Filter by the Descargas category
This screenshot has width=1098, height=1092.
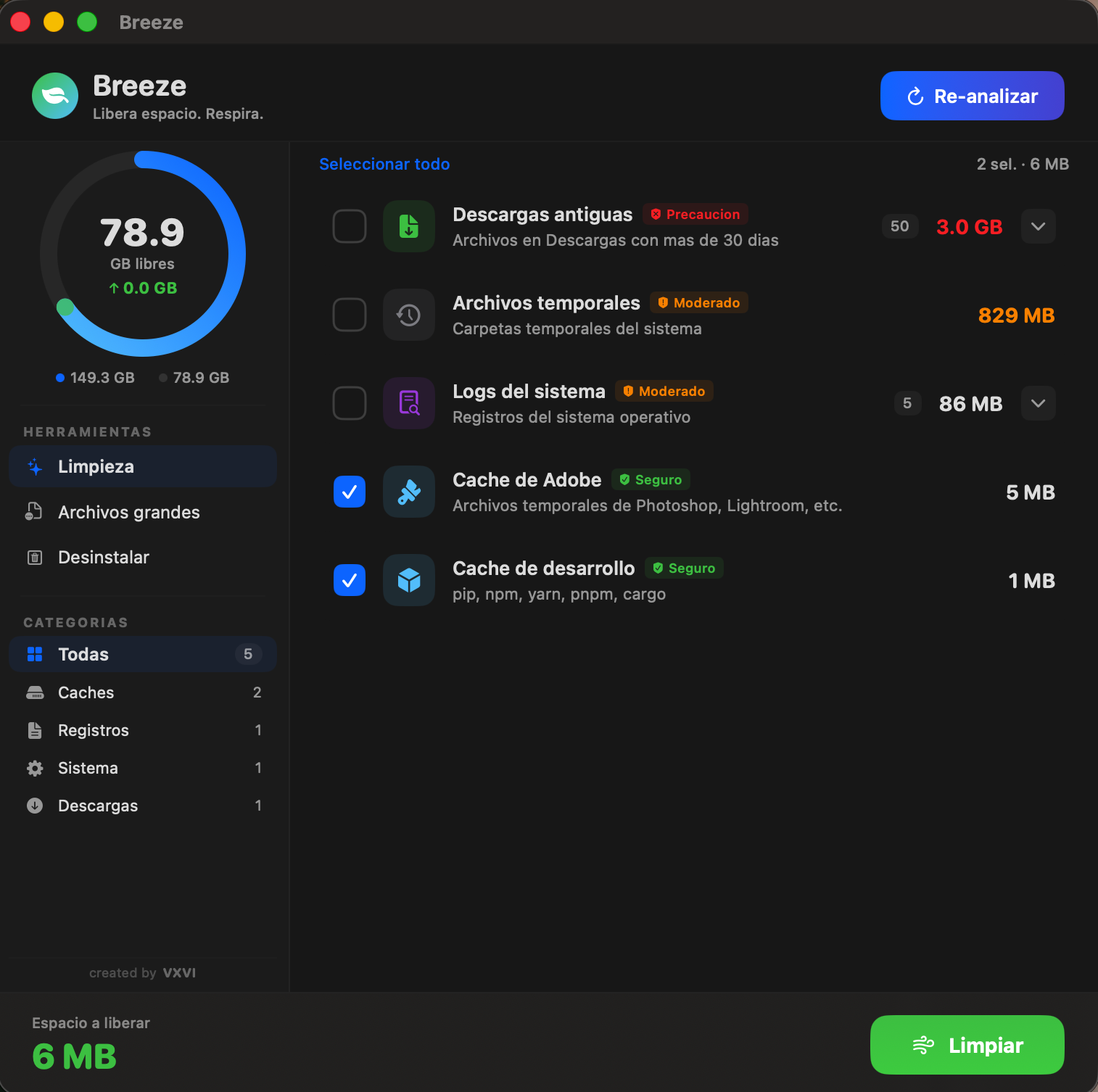pos(143,806)
